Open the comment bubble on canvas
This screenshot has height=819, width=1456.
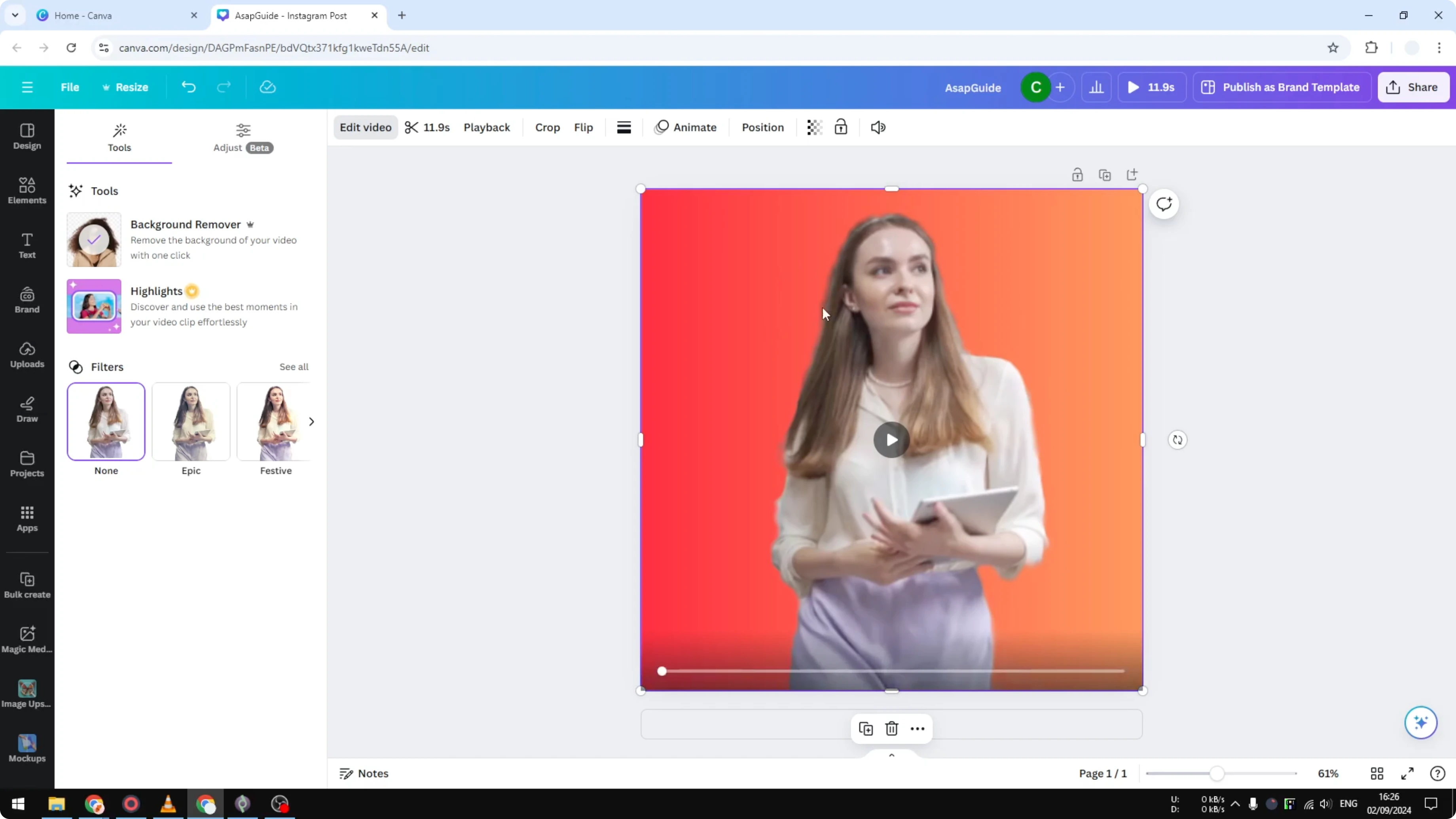coord(1164,204)
